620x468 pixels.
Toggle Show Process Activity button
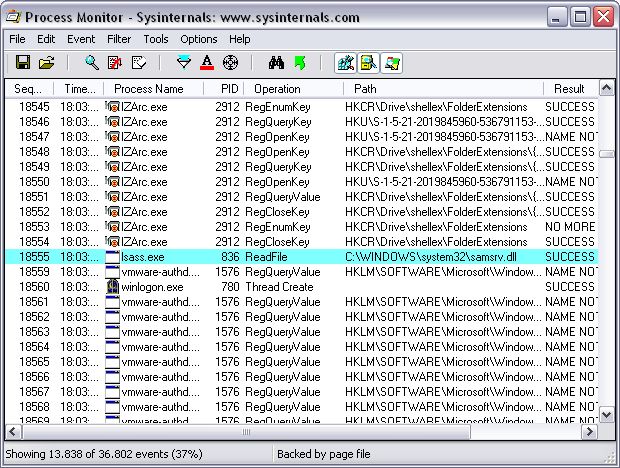click(391, 63)
